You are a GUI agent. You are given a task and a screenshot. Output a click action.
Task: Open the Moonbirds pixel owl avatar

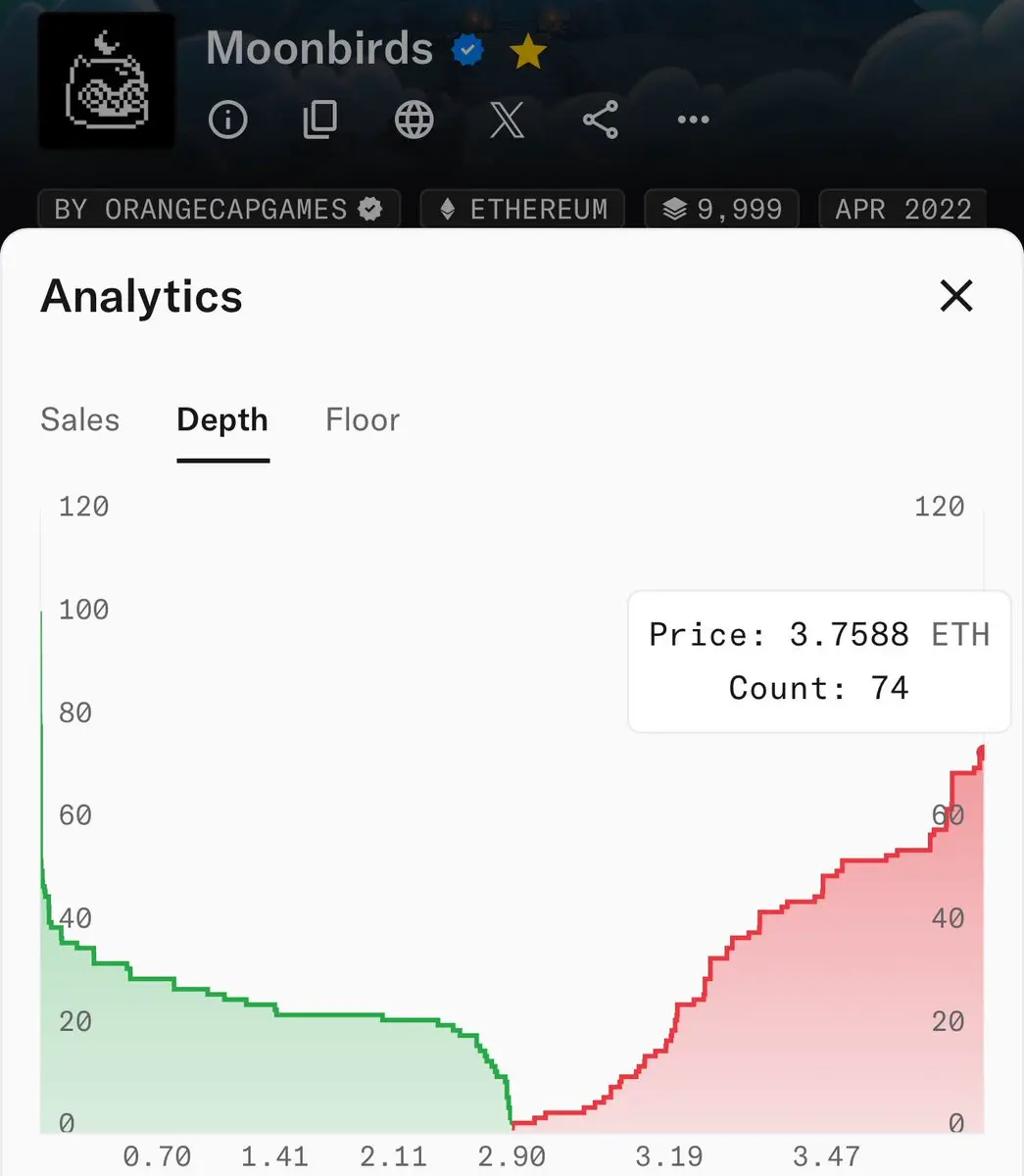[x=107, y=81]
